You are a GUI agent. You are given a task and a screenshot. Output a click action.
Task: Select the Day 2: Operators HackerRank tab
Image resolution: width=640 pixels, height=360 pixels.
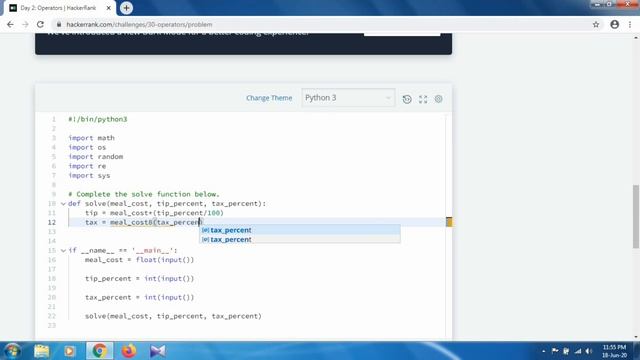tap(58, 8)
